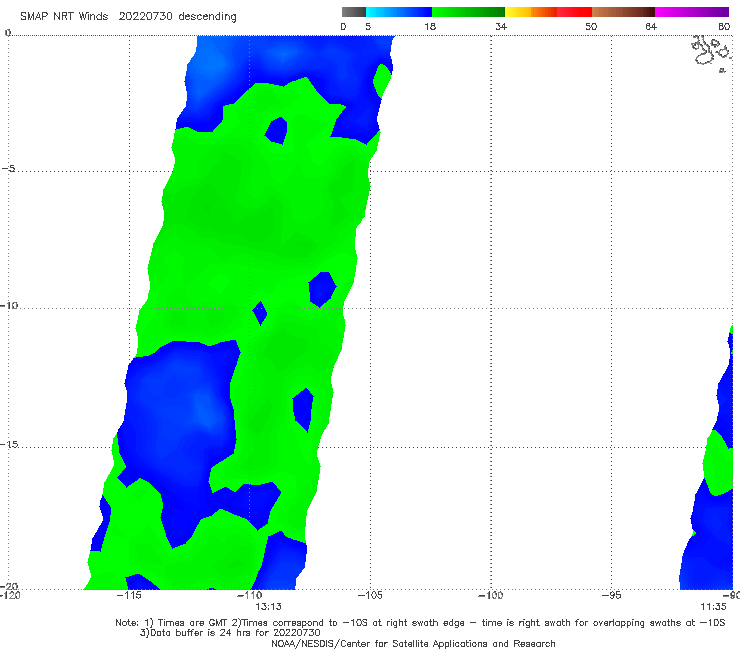Click the magenta 64-80 segment of the color bar
This screenshot has width=740, height=650.
(x=692, y=12)
